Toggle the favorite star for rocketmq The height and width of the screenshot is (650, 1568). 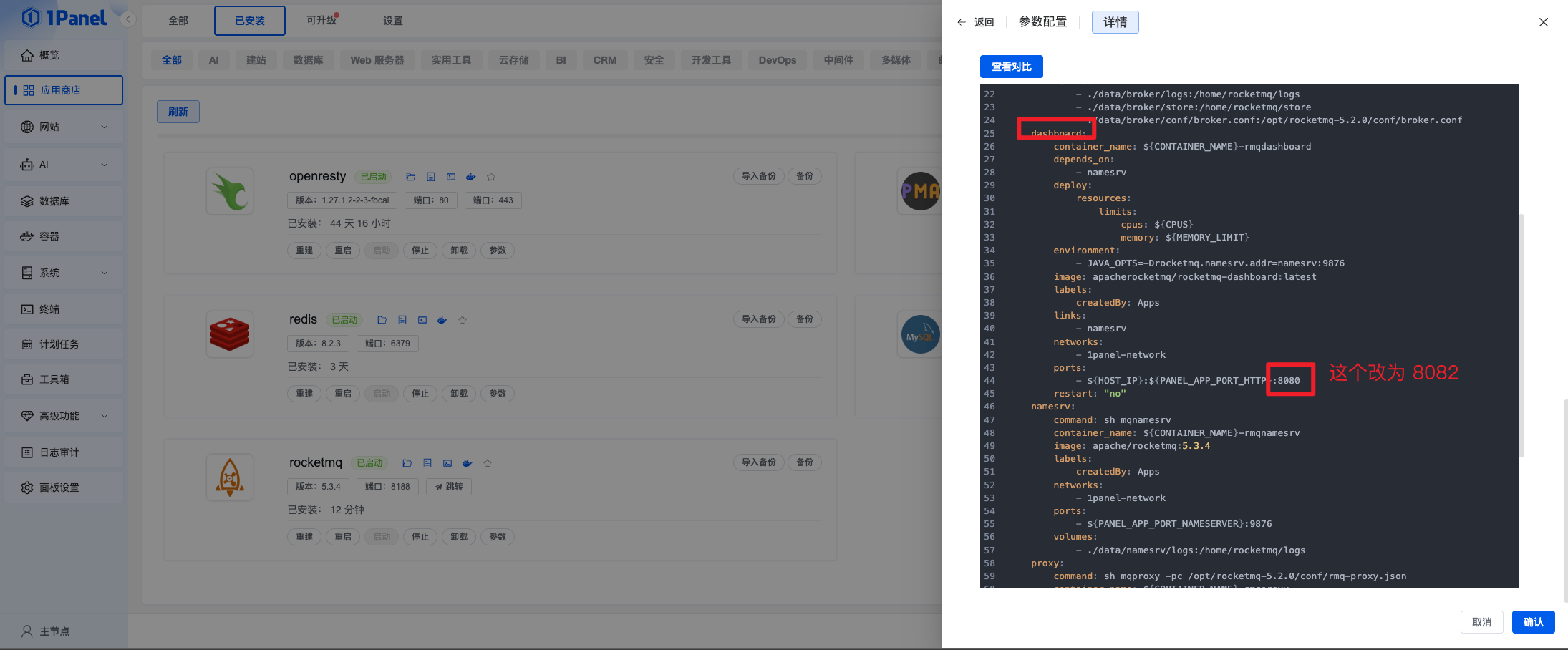pos(488,463)
